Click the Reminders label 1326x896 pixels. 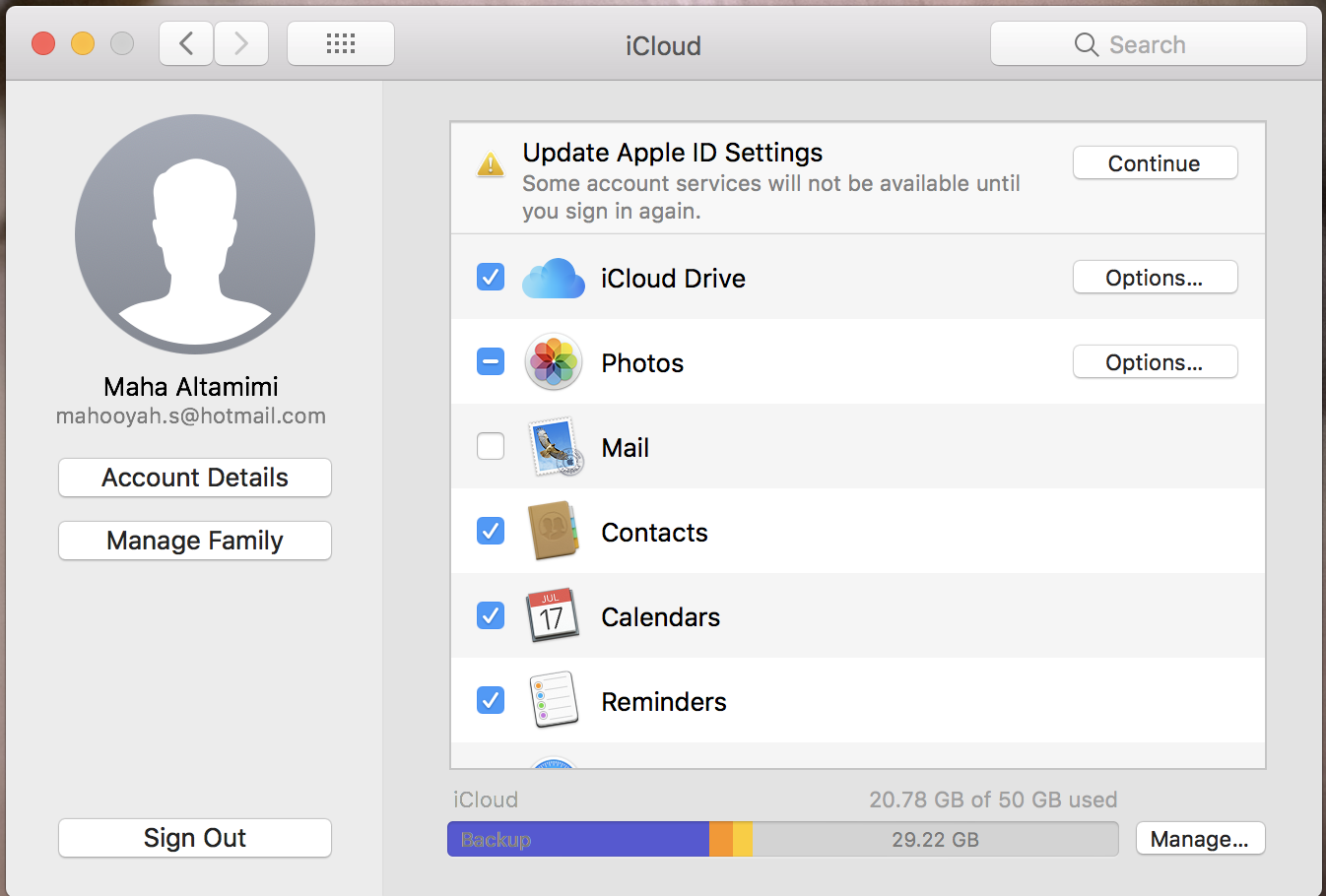[x=664, y=702]
